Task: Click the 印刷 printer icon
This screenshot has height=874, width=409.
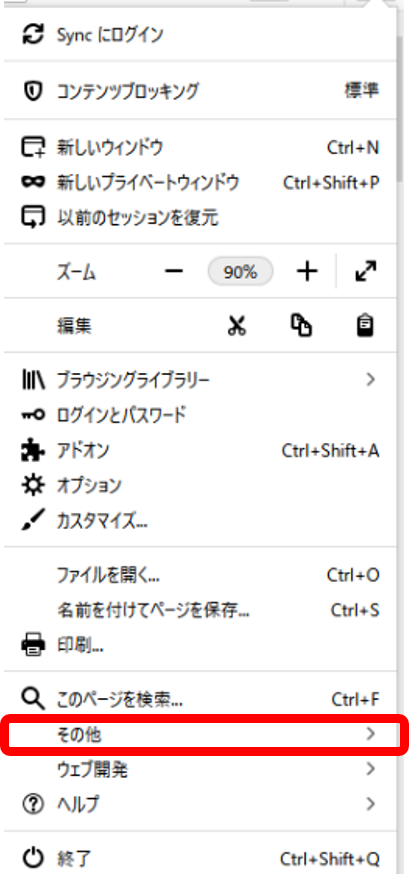Action: 33,645
